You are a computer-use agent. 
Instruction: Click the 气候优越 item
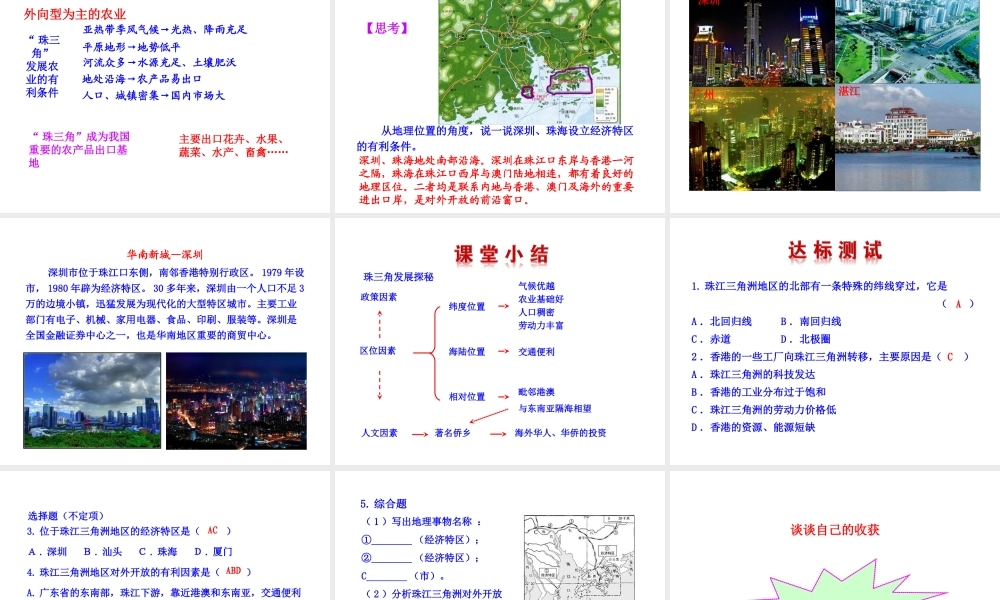pyautogui.click(x=536, y=286)
